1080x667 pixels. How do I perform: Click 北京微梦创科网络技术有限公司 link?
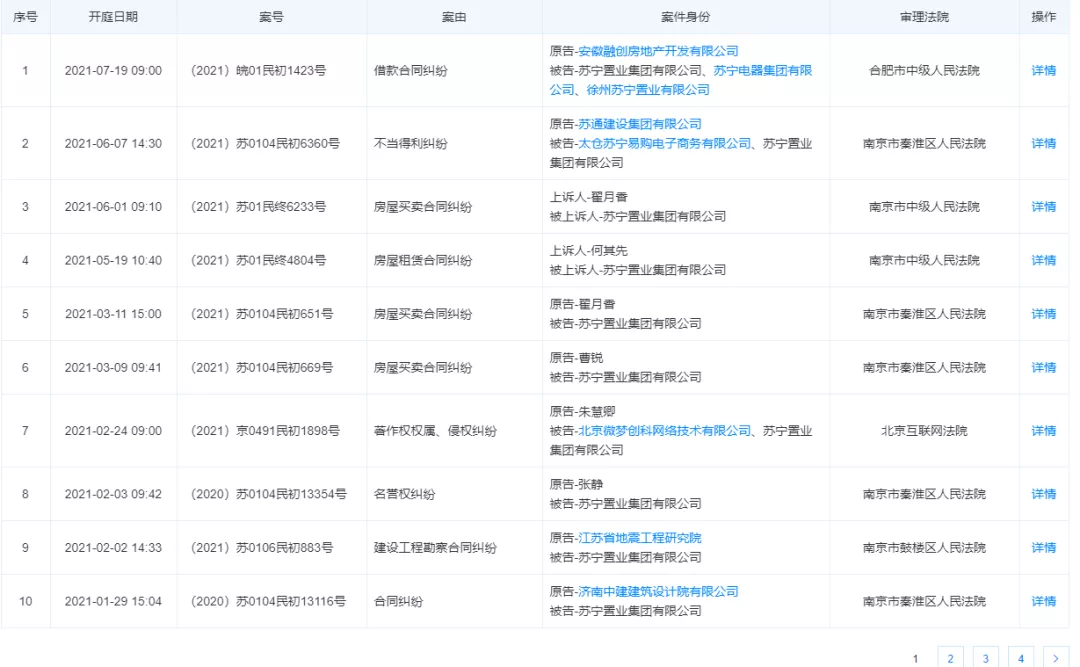pyautogui.click(x=664, y=430)
